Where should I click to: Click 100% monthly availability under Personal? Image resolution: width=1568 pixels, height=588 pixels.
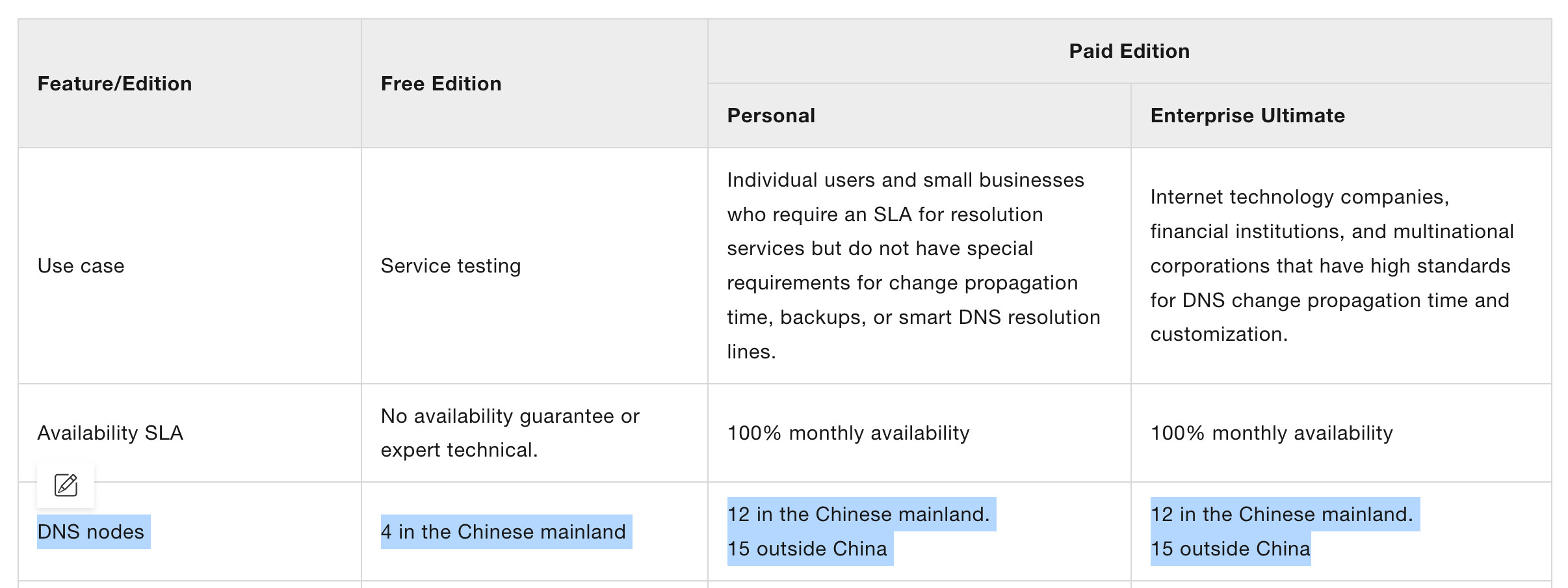click(848, 433)
